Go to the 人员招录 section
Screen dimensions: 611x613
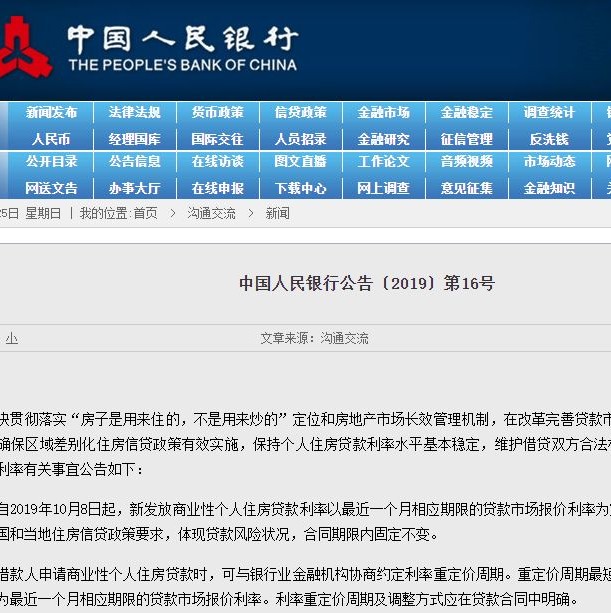[x=301, y=139]
